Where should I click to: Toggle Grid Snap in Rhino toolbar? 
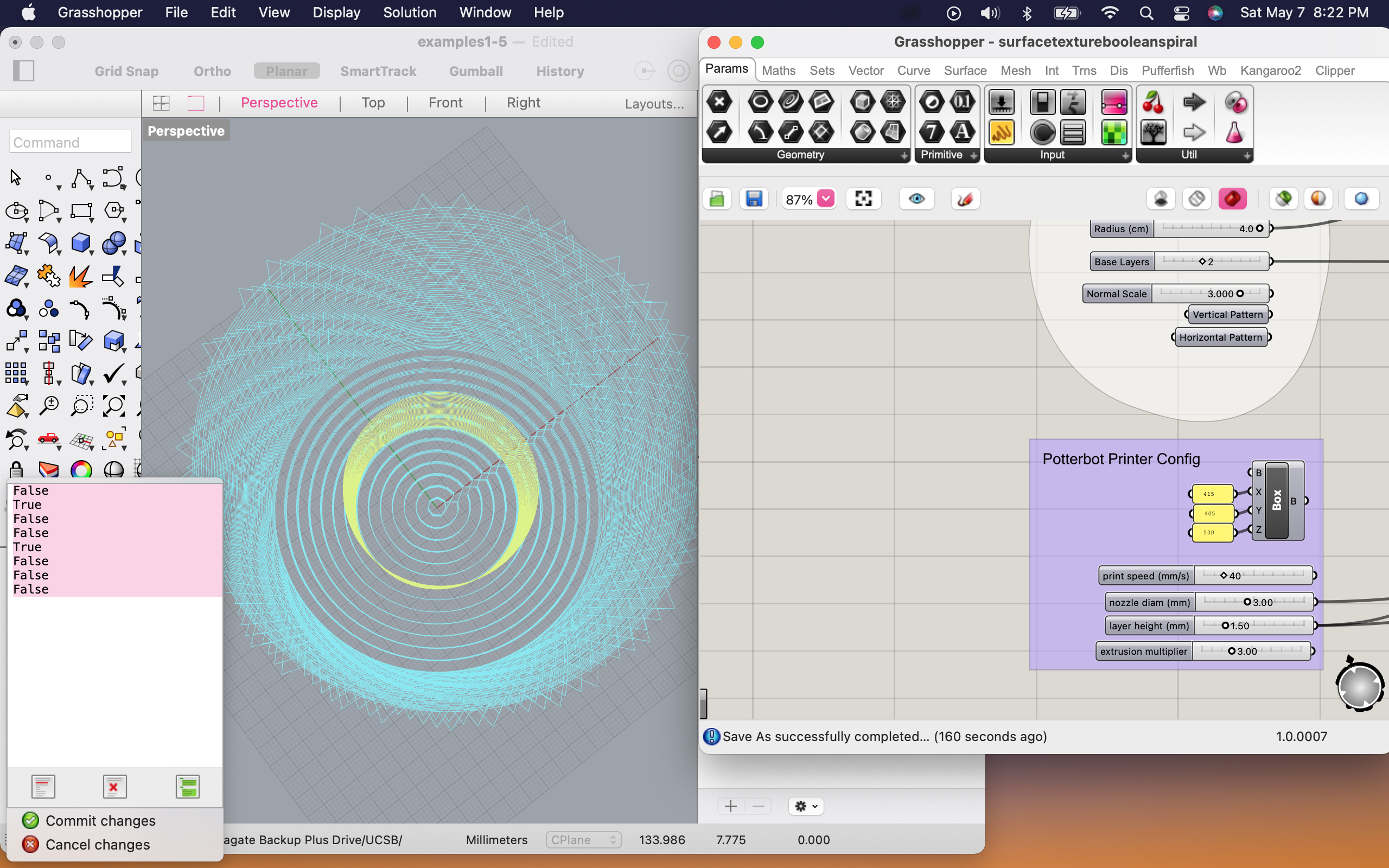(126, 71)
